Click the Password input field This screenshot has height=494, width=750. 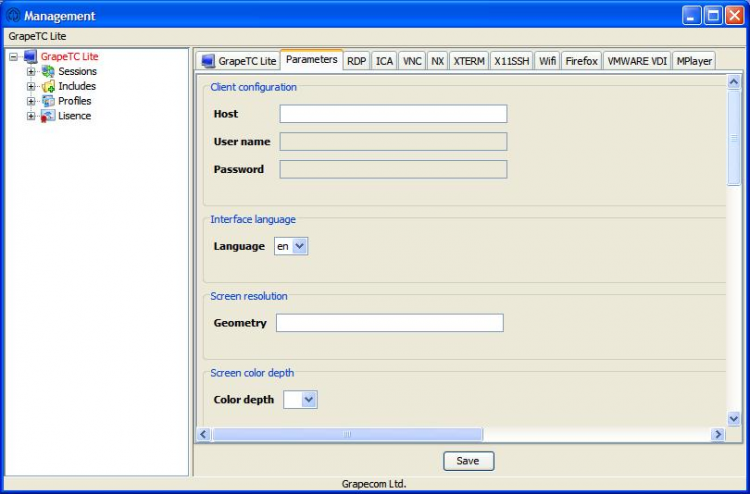point(393,169)
